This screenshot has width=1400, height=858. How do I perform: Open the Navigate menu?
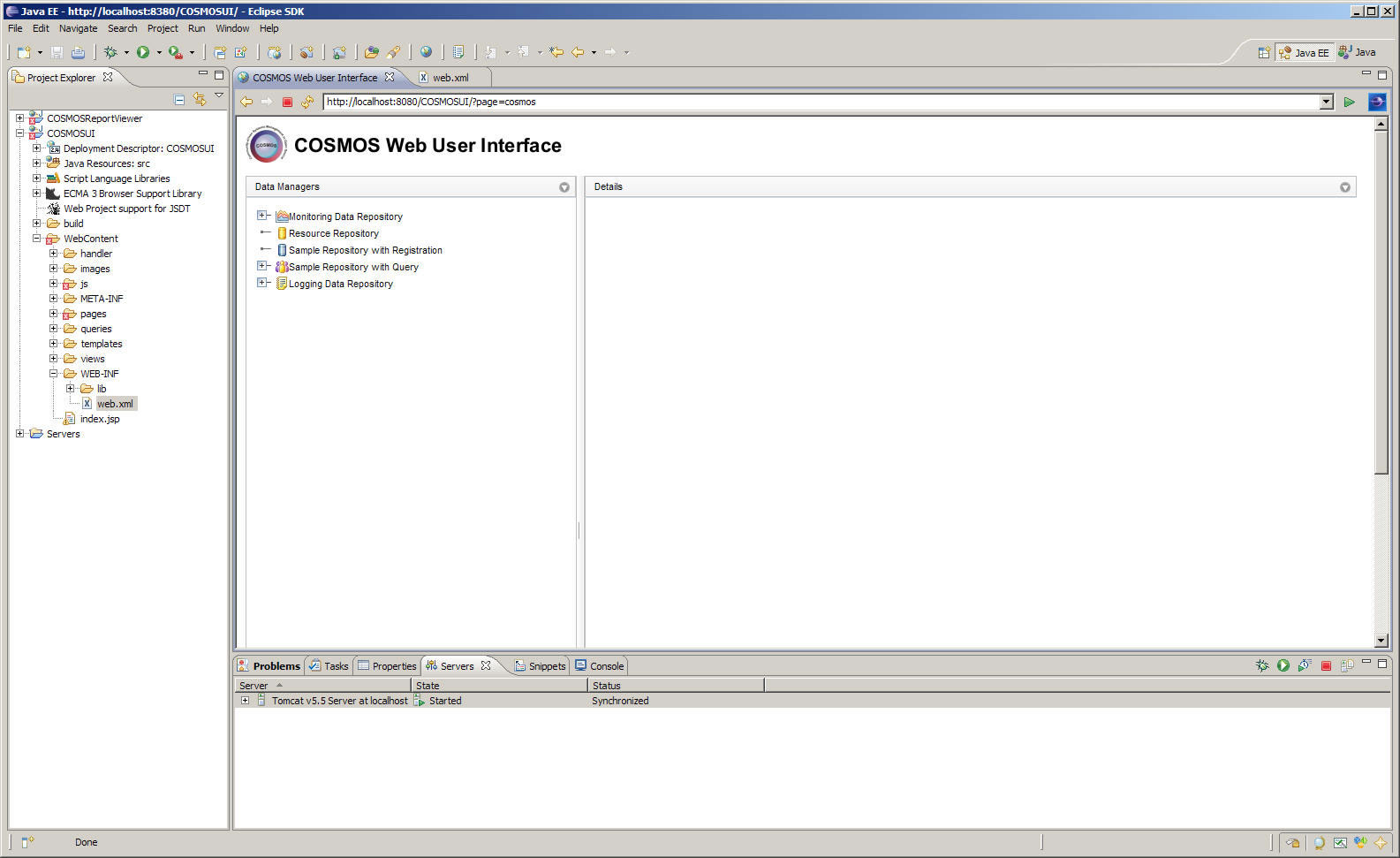(79, 28)
